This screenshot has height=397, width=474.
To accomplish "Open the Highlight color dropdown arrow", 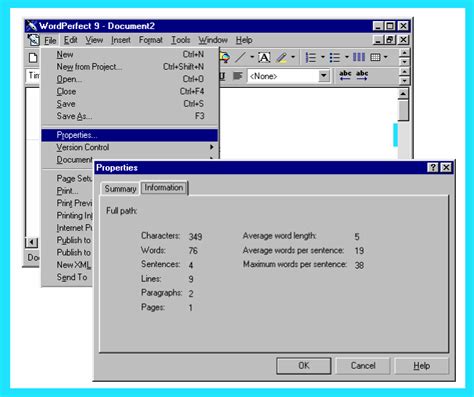I will (293, 57).
